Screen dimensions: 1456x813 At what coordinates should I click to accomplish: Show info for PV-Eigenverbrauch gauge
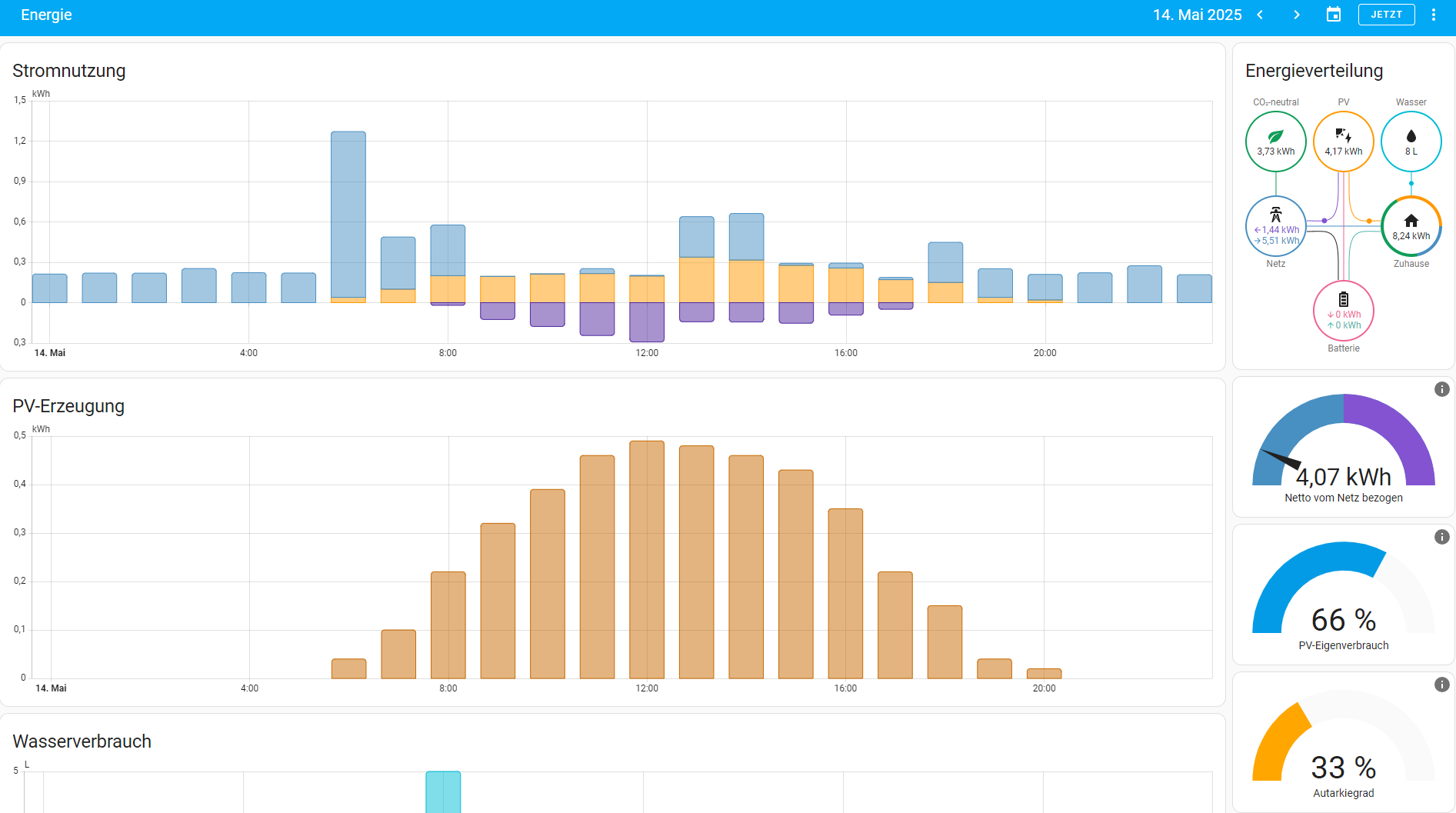1441,537
